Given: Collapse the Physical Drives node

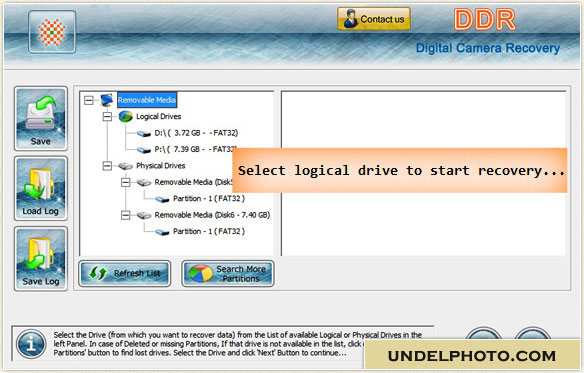Looking at the screenshot, I should coord(107,166).
